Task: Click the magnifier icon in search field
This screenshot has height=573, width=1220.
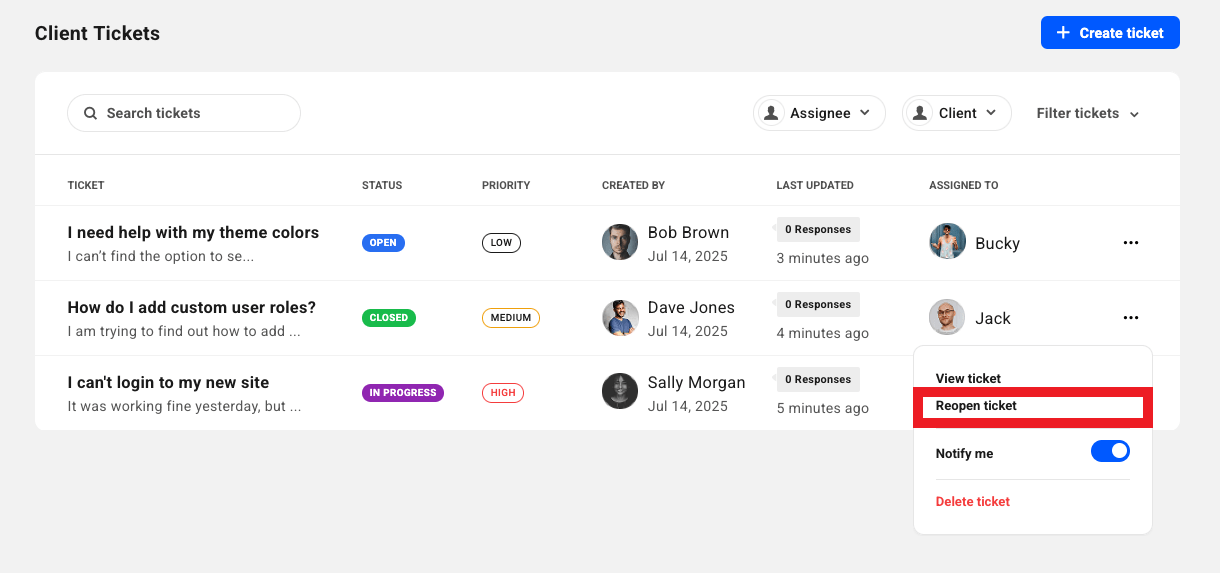Action: click(90, 113)
